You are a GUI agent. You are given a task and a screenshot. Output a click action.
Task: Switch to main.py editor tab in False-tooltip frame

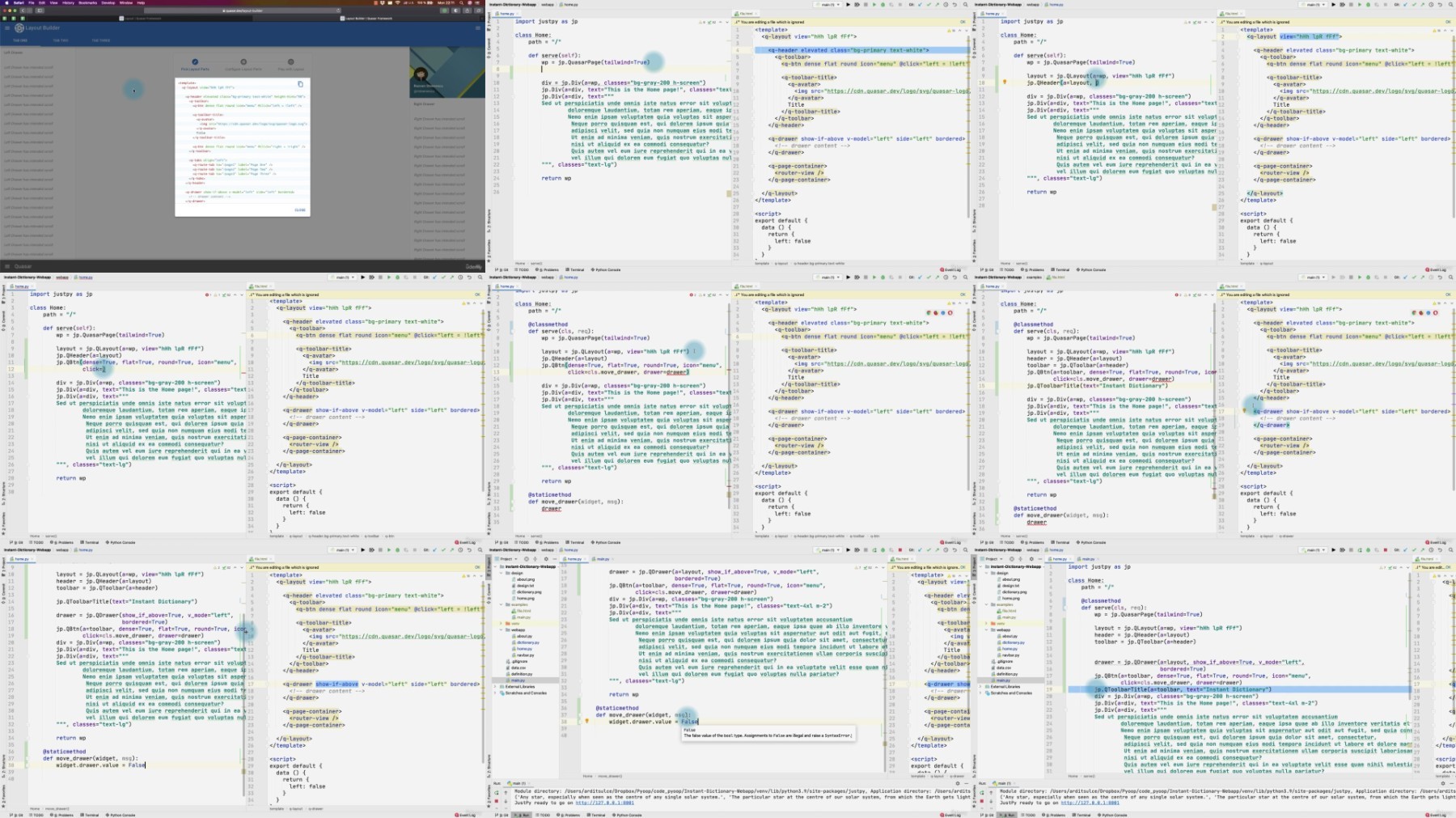pos(603,559)
